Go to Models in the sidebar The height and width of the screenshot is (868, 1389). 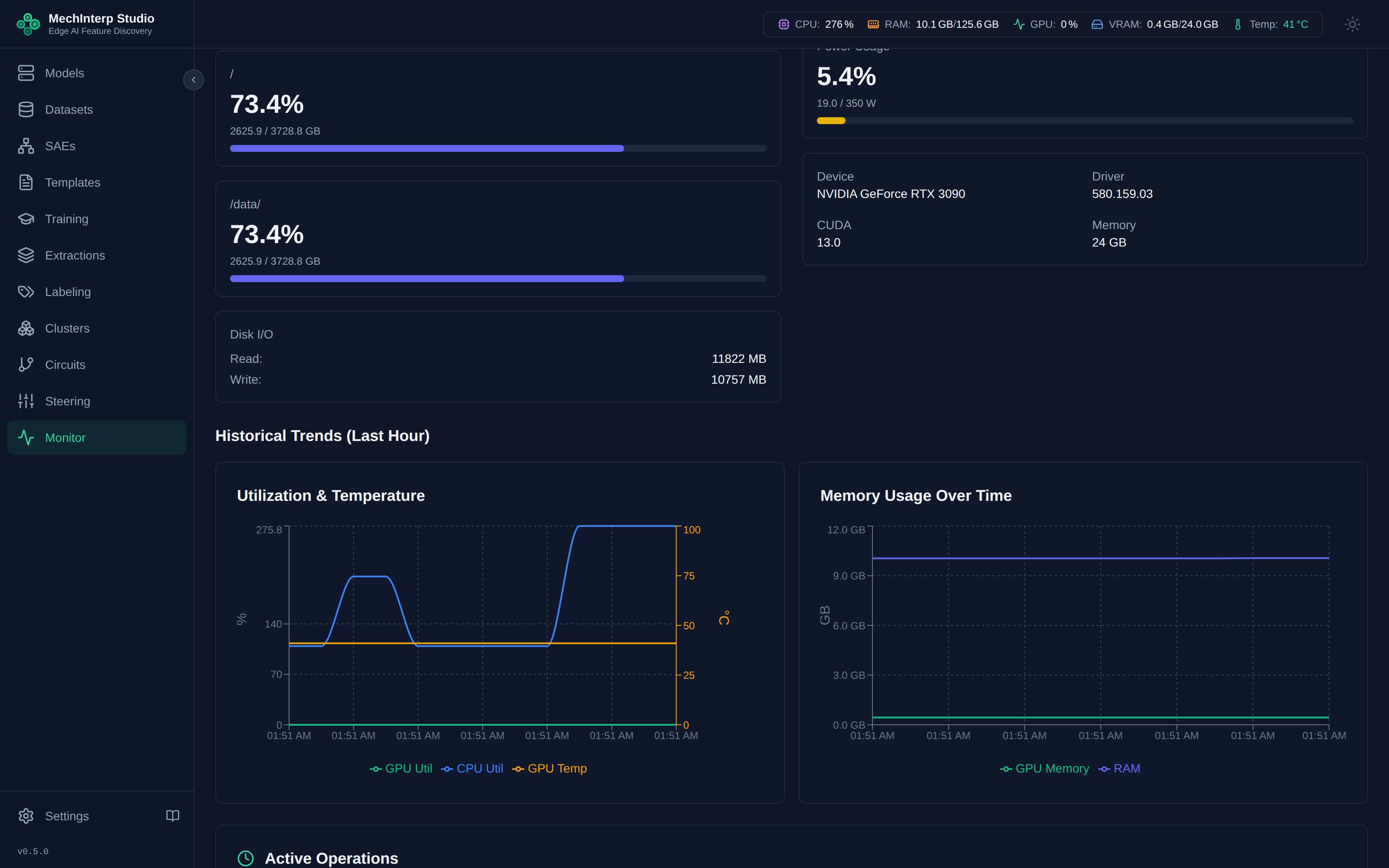click(96, 73)
